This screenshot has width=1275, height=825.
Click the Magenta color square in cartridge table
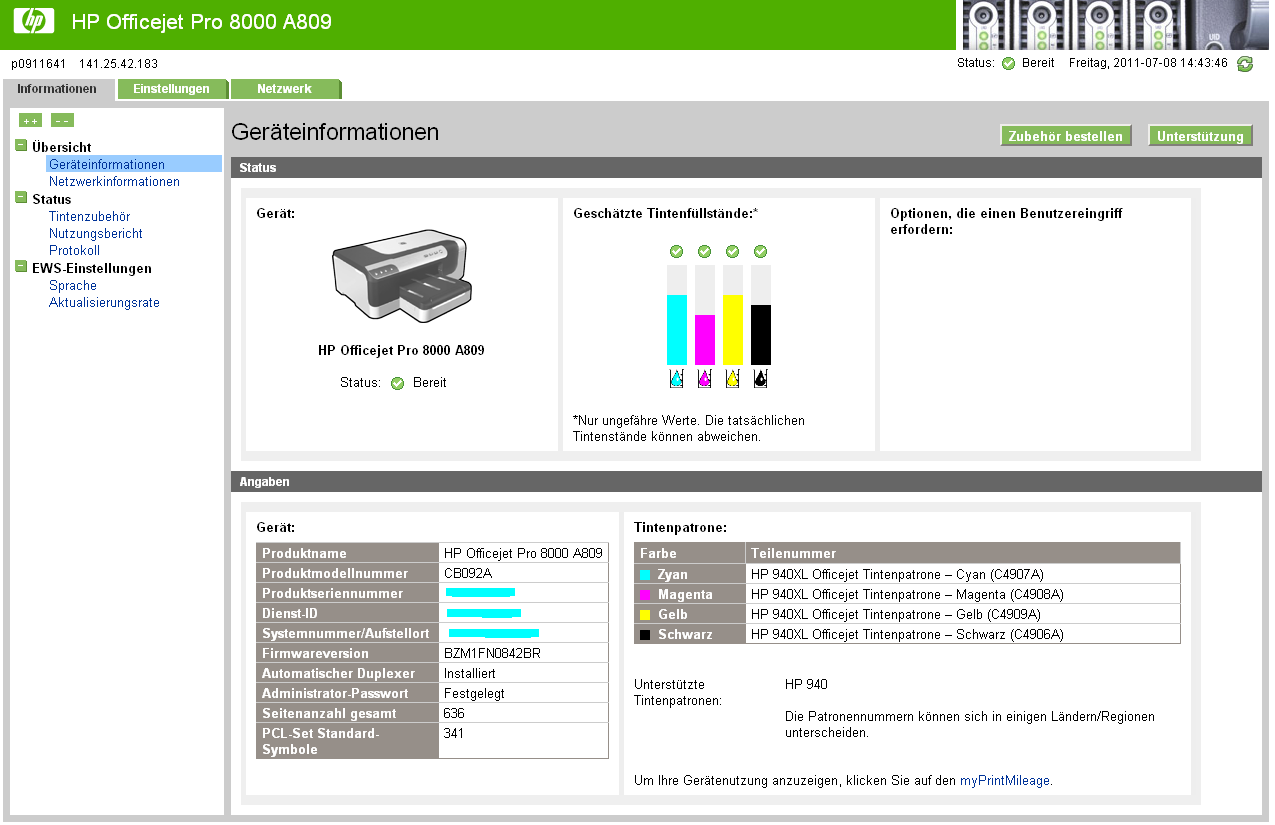(645, 595)
